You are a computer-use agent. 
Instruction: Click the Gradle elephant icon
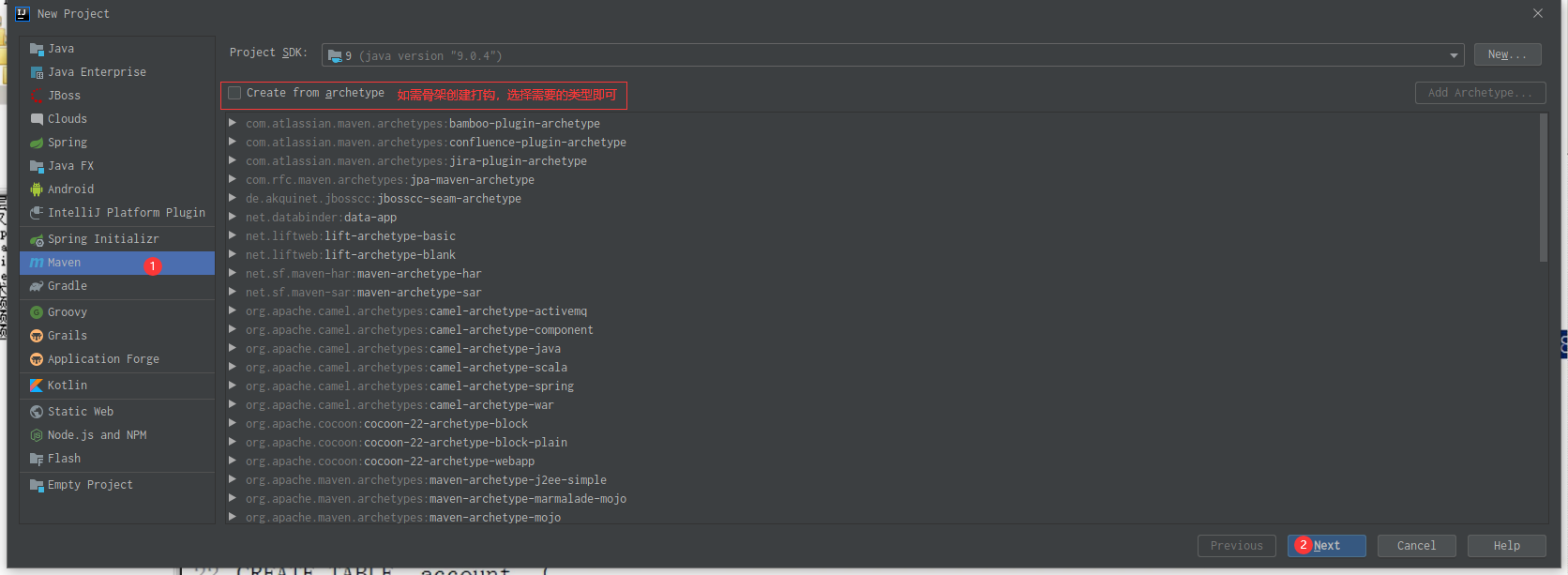[x=37, y=286]
